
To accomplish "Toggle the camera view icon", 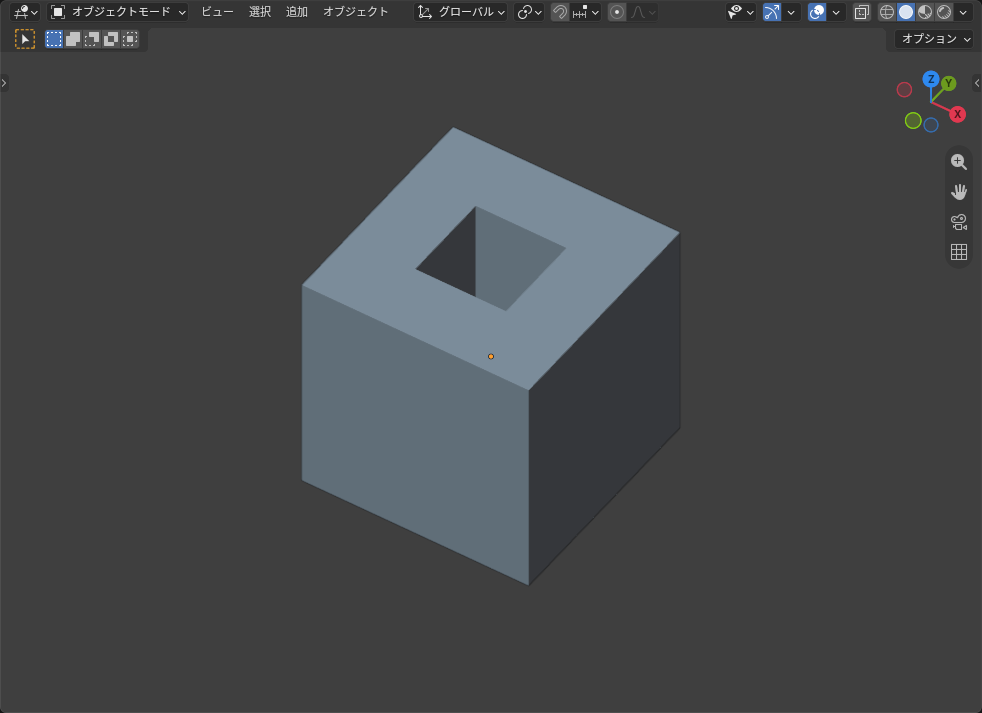I will coord(958,222).
